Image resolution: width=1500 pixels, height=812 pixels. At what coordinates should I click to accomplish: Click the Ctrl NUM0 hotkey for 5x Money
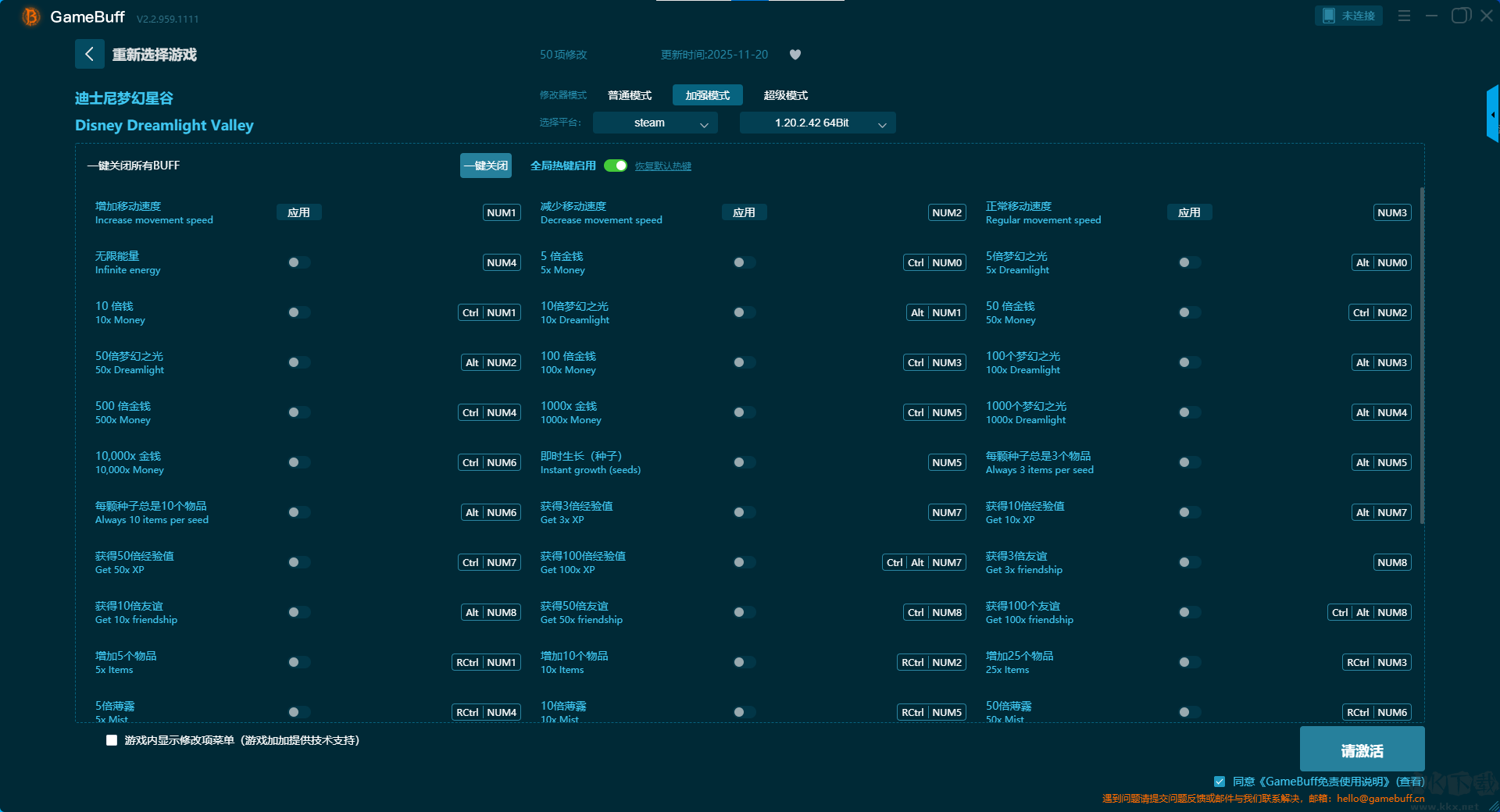tap(935, 262)
